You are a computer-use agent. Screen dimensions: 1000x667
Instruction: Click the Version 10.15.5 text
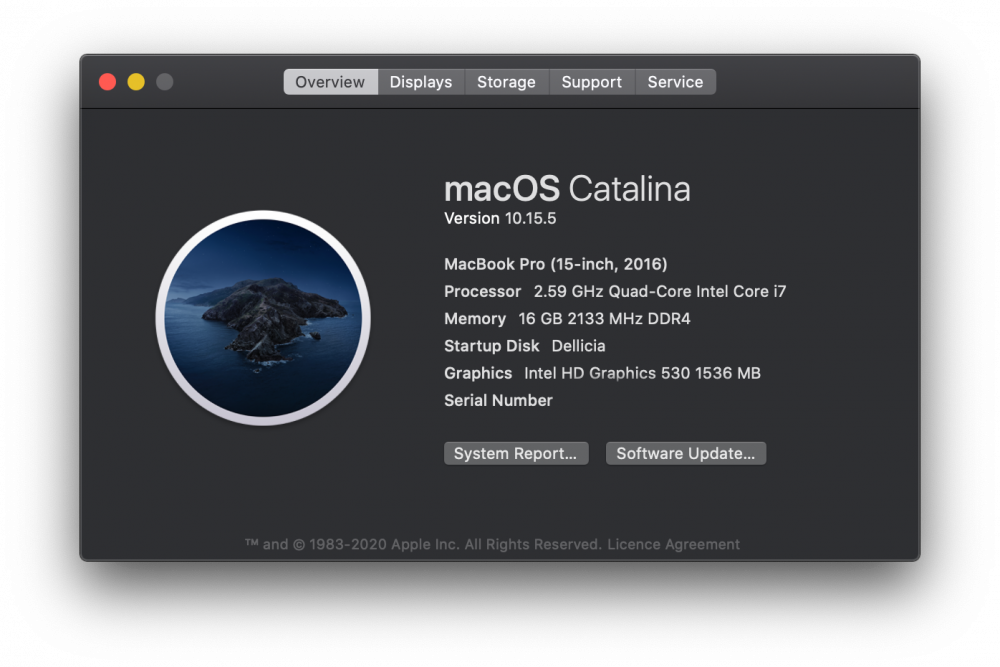pyautogui.click(x=500, y=219)
